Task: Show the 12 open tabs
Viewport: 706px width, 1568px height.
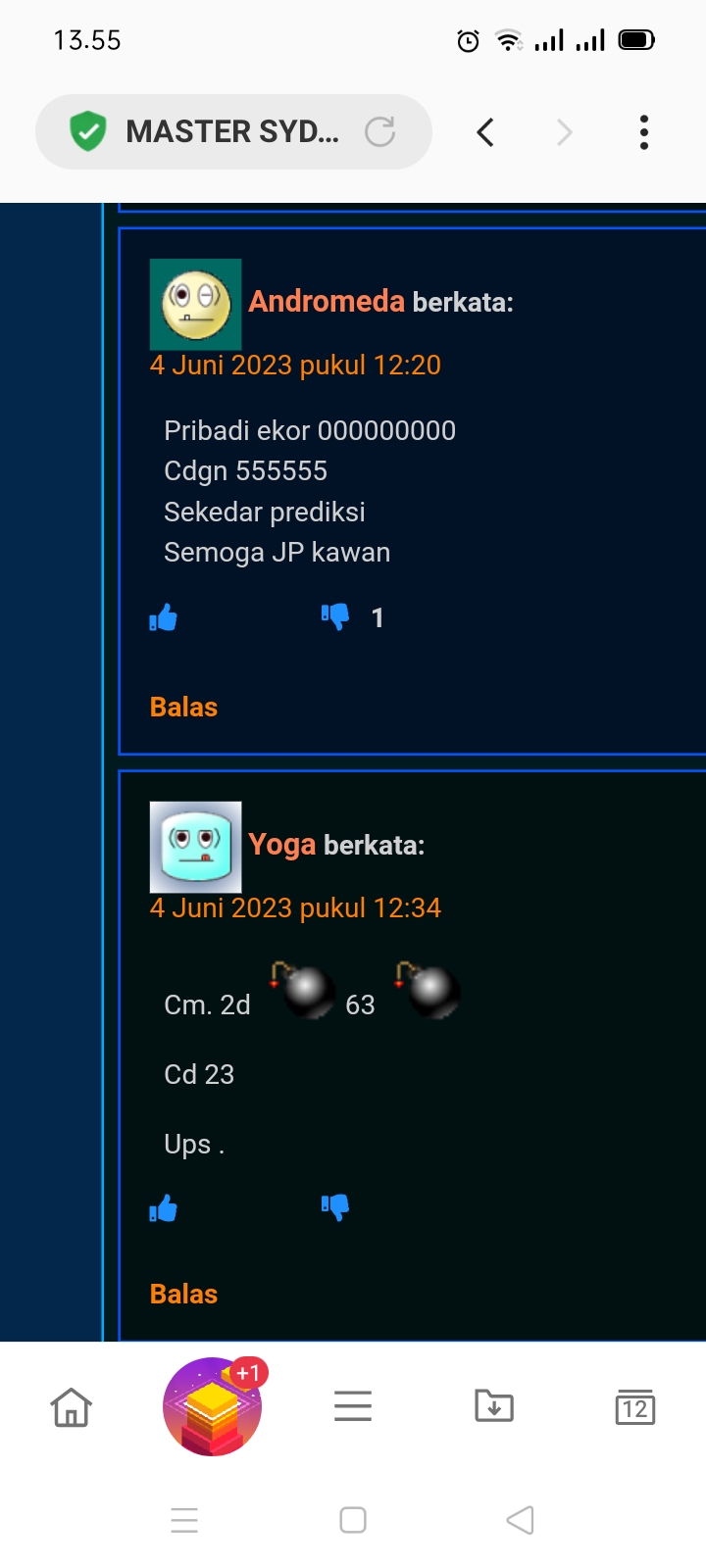Action: click(x=635, y=1407)
